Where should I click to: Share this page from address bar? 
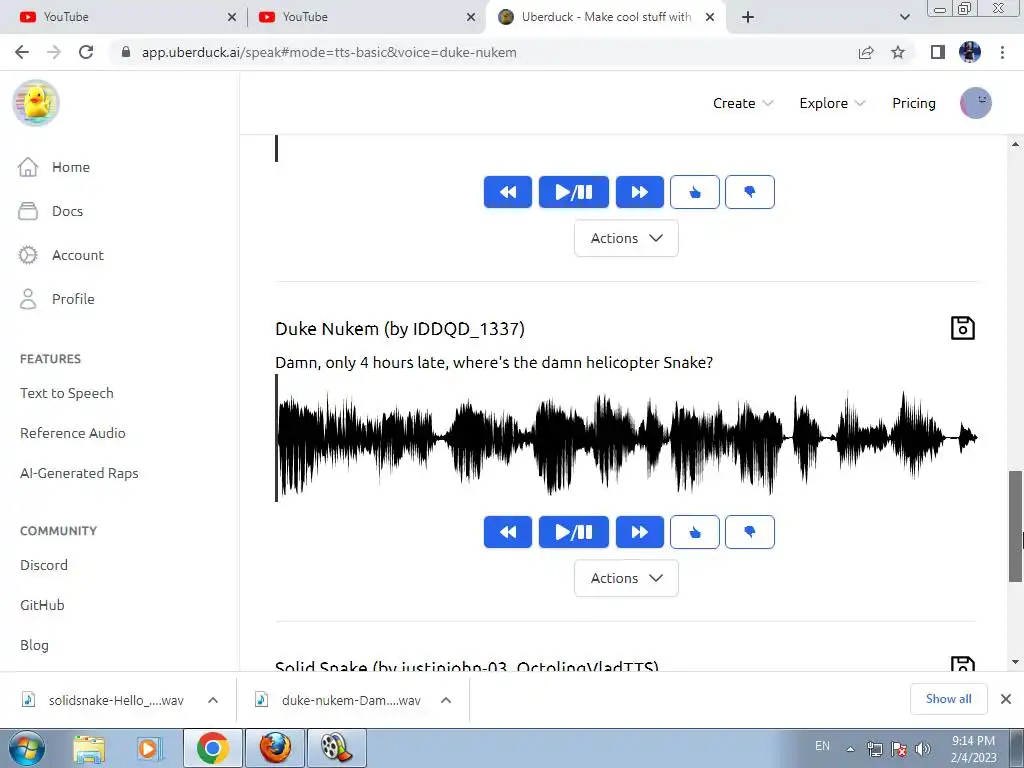pyautogui.click(x=866, y=52)
